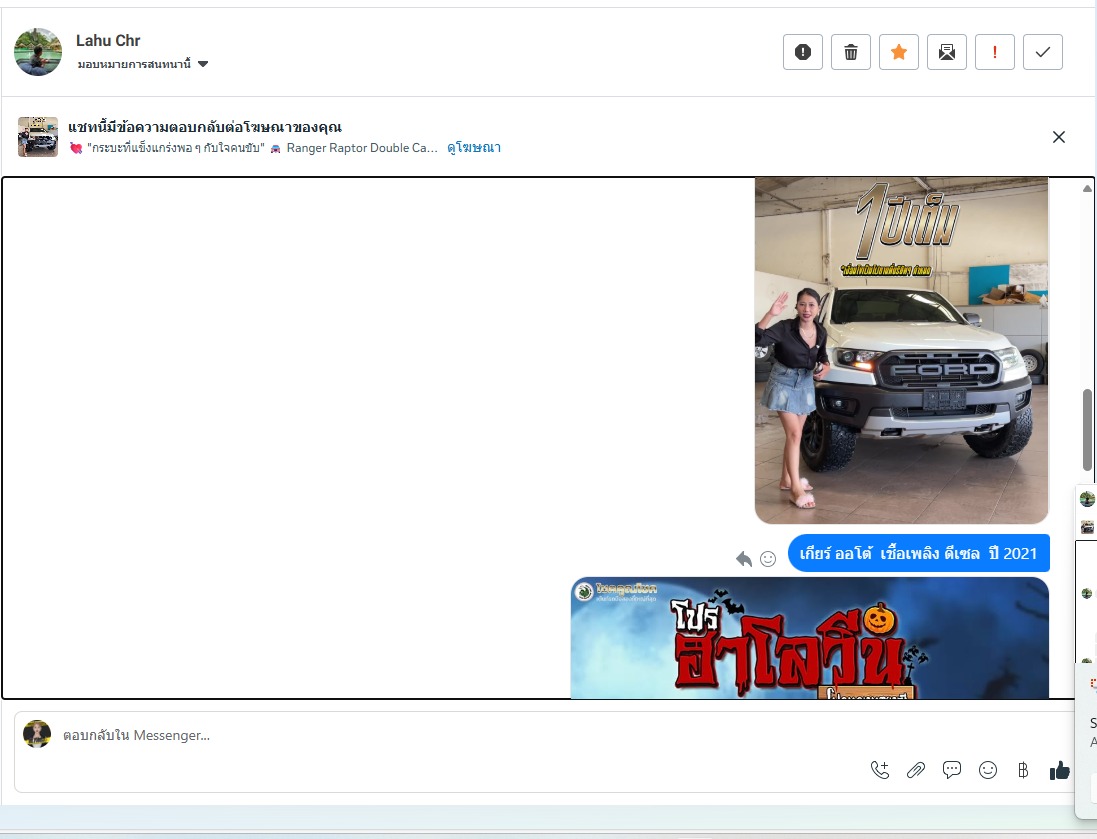This screenshot has height=839, width=1097.
Task: Click the Lahu Chr contact name
Action: click(108, 40)
